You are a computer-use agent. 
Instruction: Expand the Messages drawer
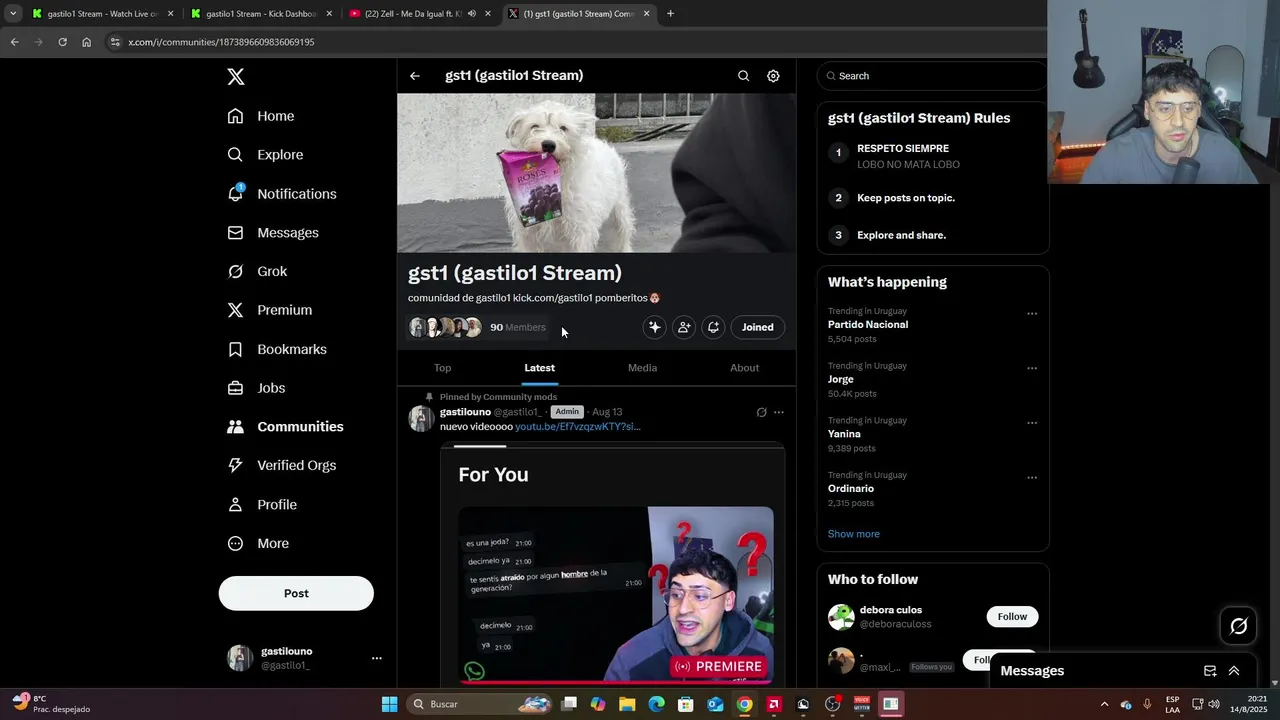[1234, 671]
